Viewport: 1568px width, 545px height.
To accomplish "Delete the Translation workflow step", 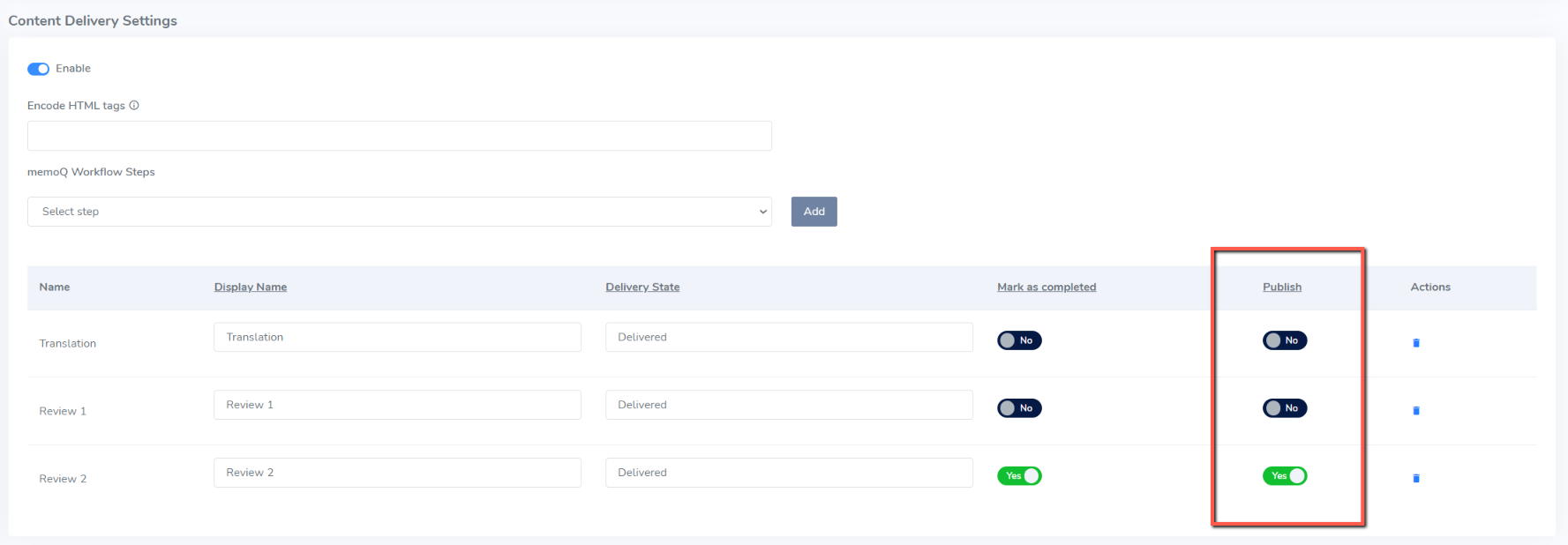I will point(1416,343).
